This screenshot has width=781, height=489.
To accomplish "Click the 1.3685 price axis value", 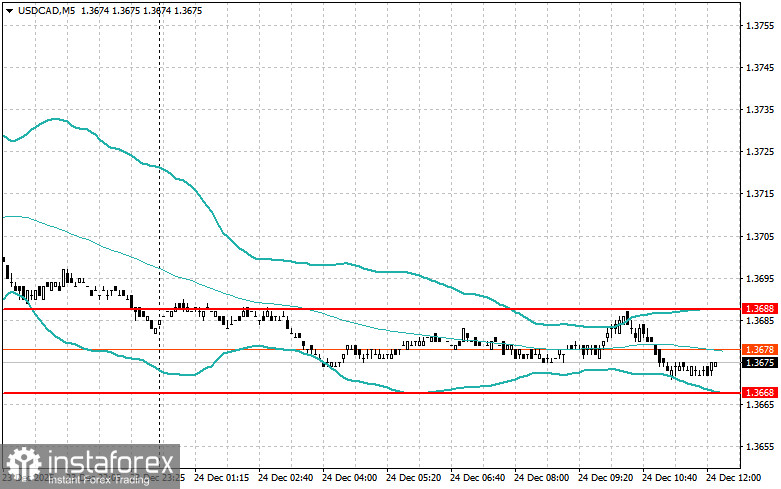I will [761, 320].
